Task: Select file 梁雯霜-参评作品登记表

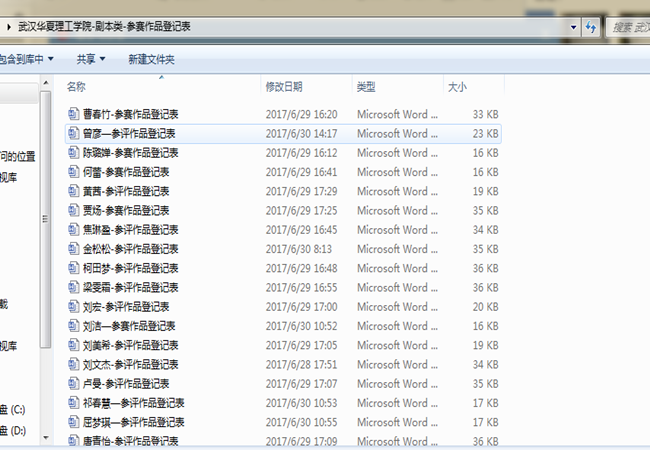Action: (x=130, y=288)
